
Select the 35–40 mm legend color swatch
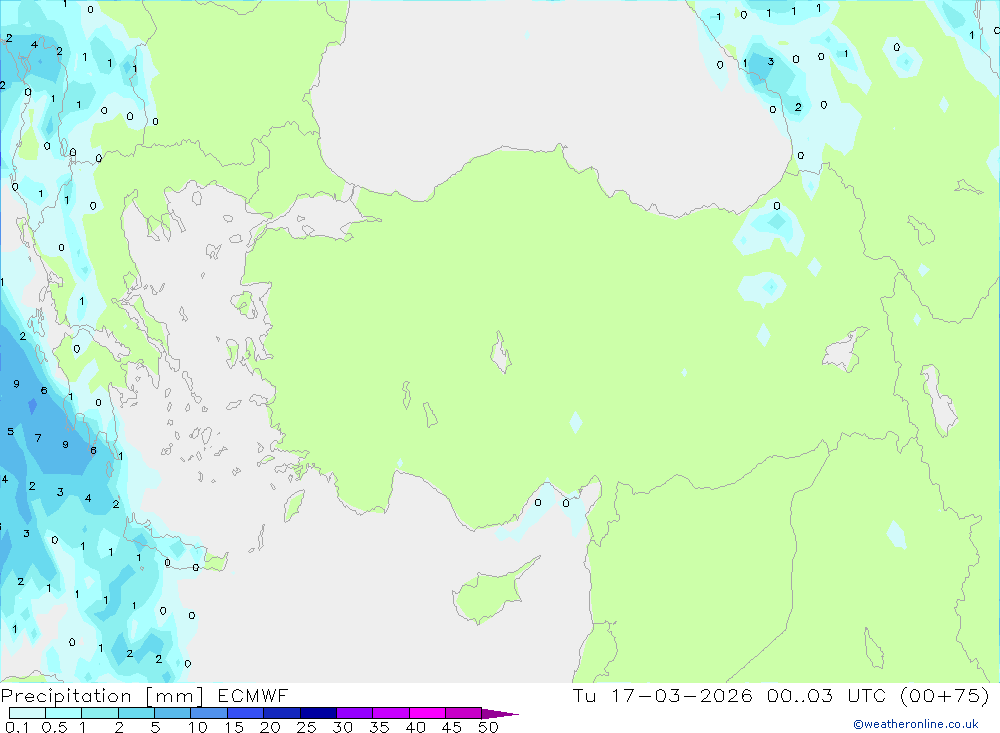pos(390,713)
